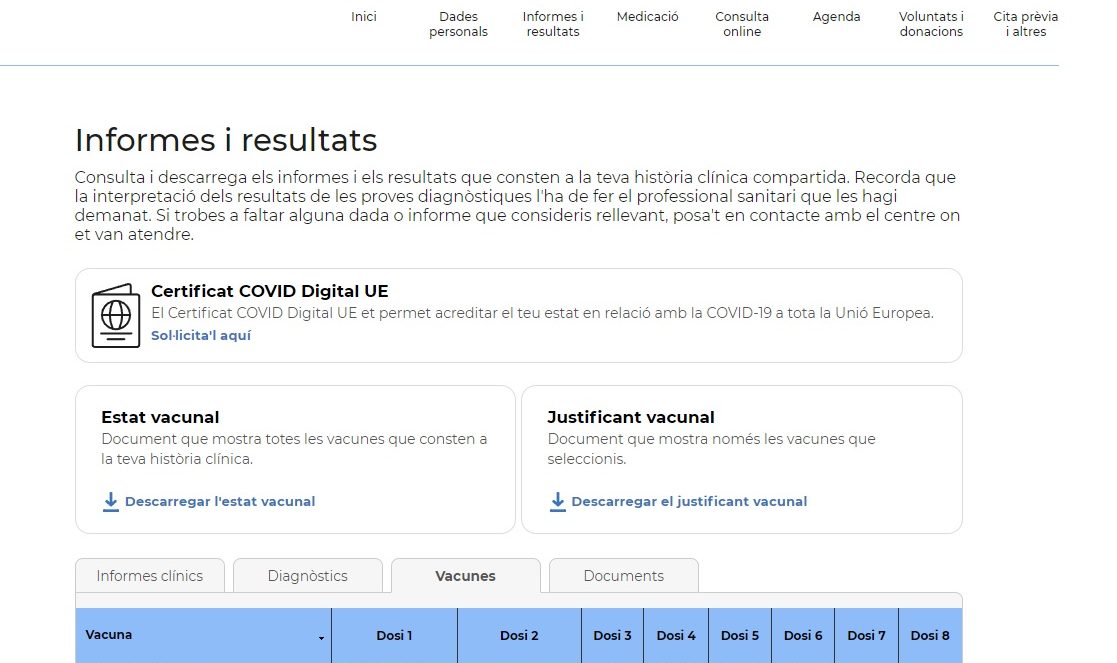The width and height of the screenshot is (1117, 663).
Task: Click the Sol·licita'l aquí link
Action: coord(201,335)
